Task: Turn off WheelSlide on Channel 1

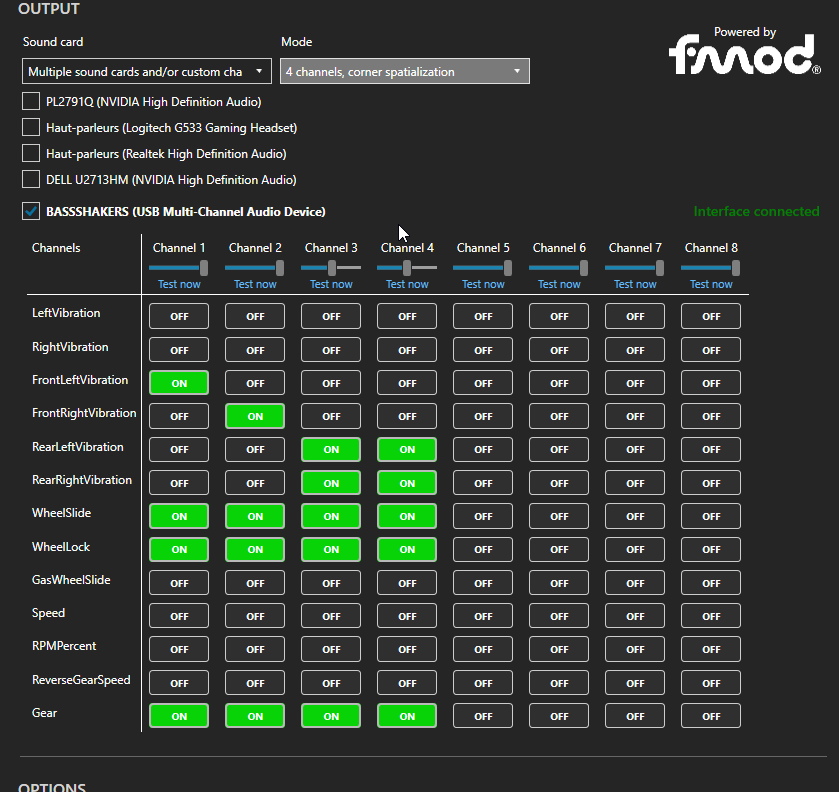Action: coord(179,516)
